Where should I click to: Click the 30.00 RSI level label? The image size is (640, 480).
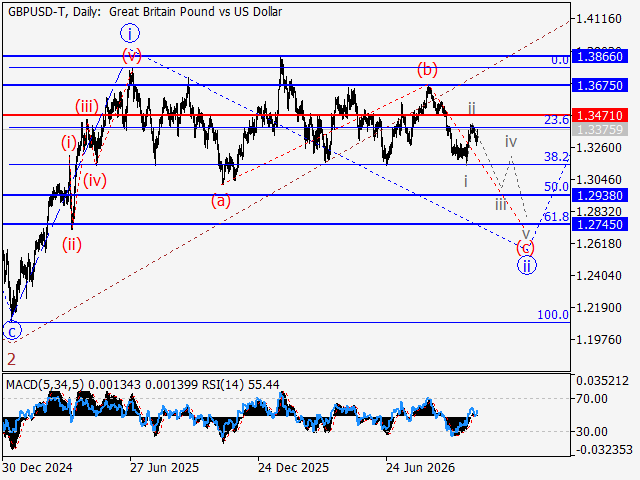[x=592, y=431]
